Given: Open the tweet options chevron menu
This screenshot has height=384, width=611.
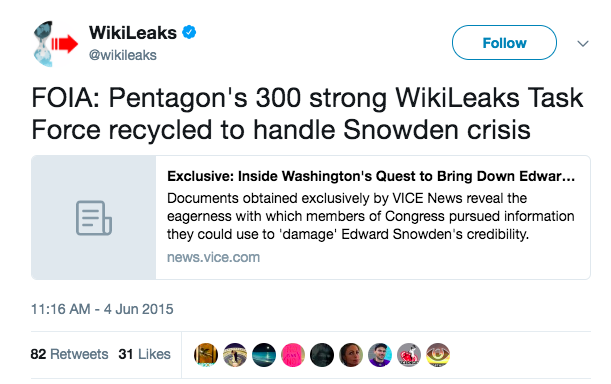Looking at the screenshot, I should pos(583,43).
